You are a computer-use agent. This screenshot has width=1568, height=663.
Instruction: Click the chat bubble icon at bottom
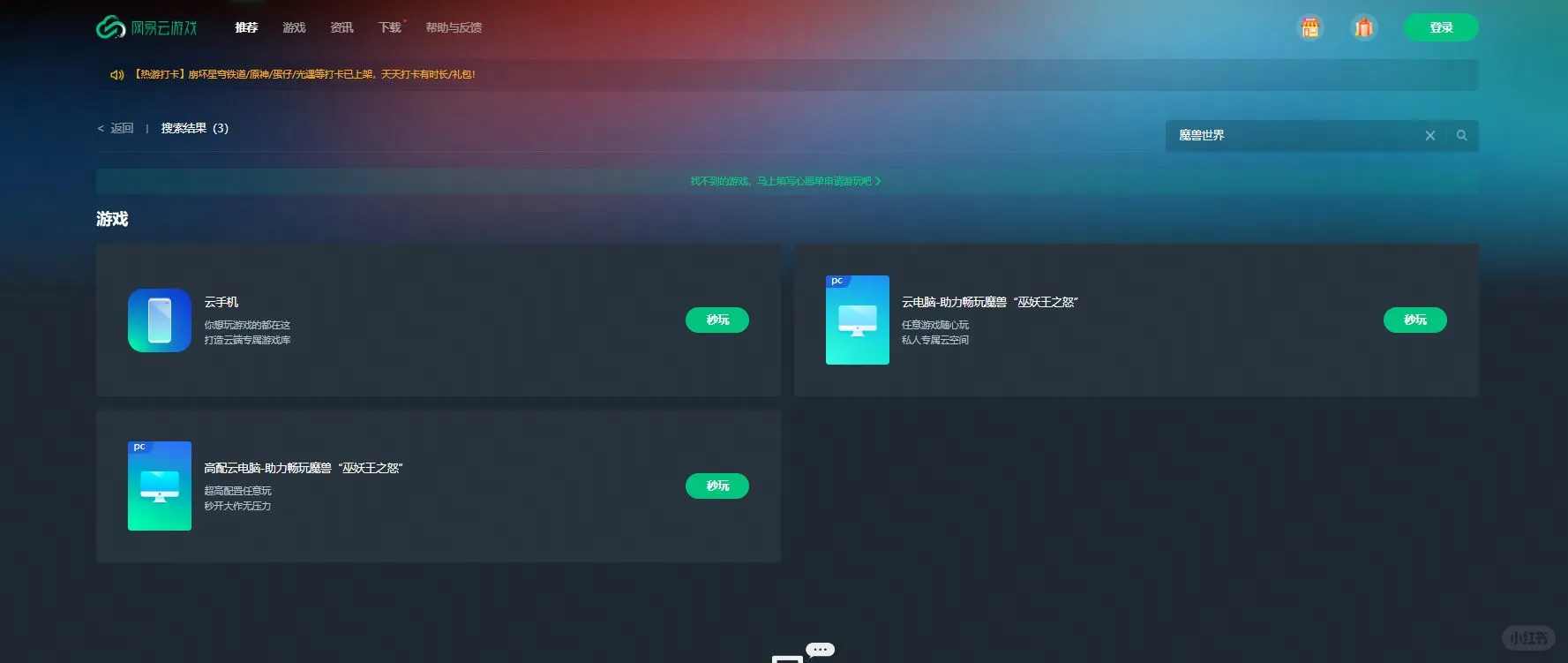tap(820, 650)
